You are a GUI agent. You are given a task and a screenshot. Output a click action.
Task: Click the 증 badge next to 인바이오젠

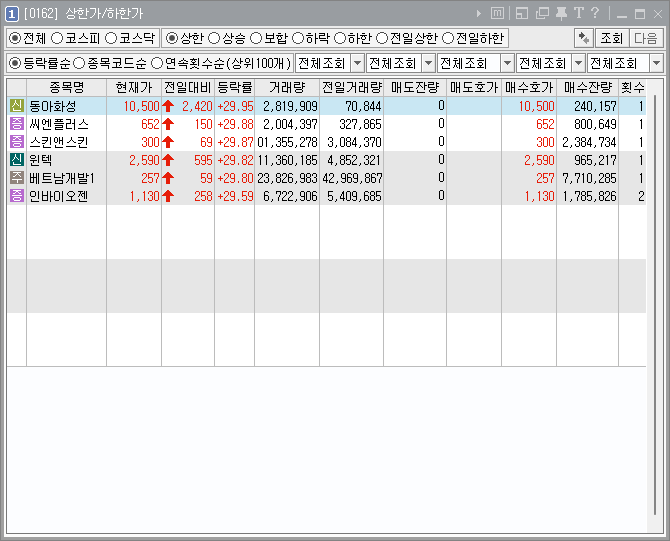[x=17, y=195]
